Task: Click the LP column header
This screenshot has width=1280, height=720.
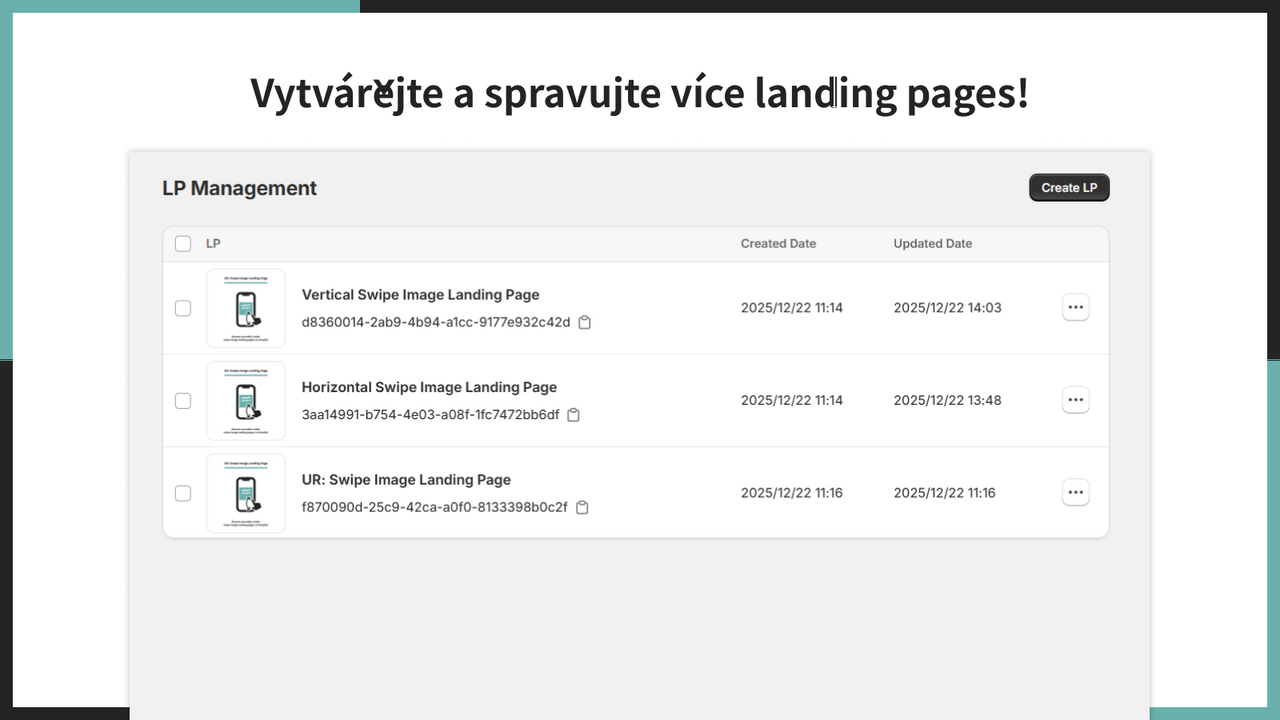Action: coord(213,244)
